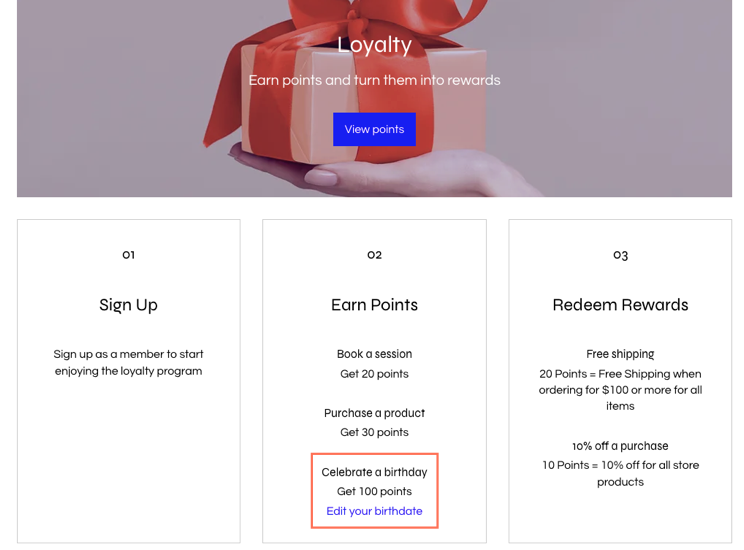Viewport: 744px width, 550px height.
Task: Click the Free shipping reward title
Action: pyautogui.click(x=620, y=354)
